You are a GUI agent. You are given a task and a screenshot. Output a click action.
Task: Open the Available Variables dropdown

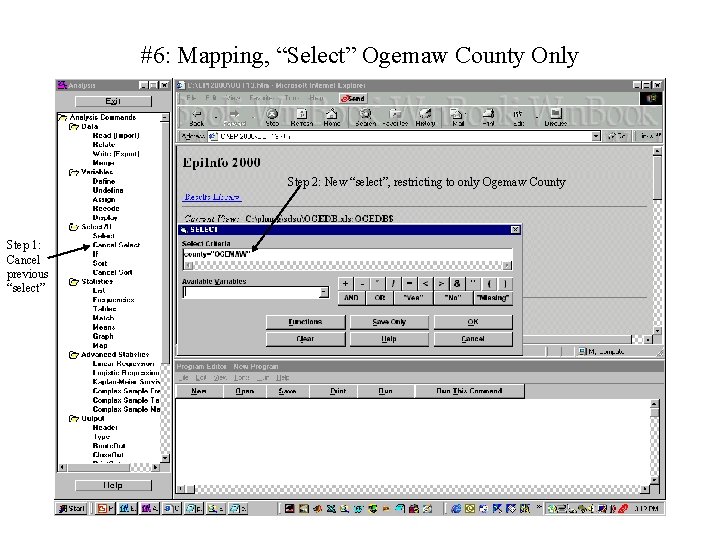coord(324,292)
